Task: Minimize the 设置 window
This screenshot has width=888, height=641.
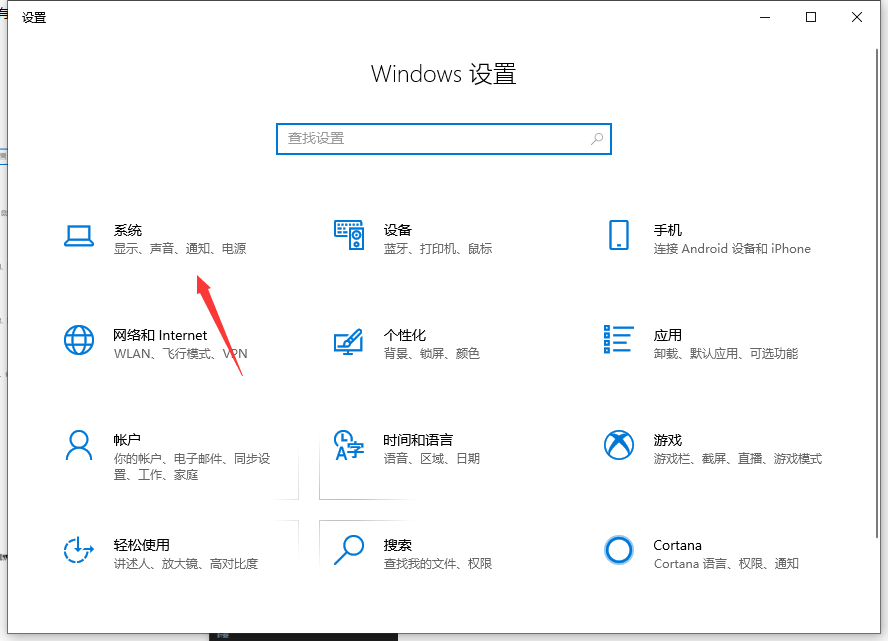Action: [x=765, y=17]
